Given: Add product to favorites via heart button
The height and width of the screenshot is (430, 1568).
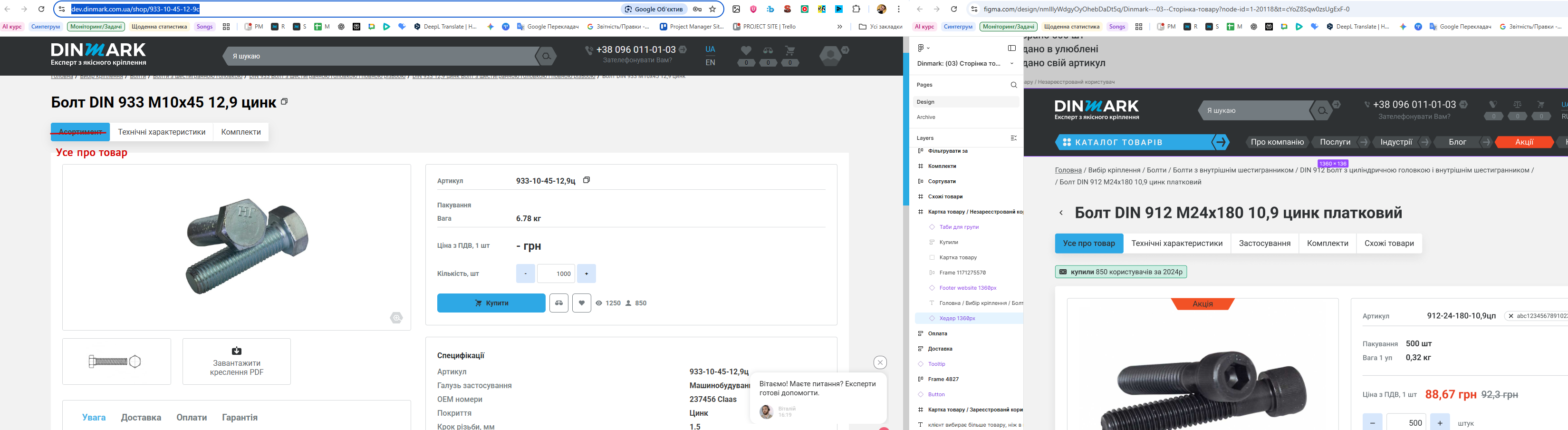Looking at the screenshot, I should [582, 303].
